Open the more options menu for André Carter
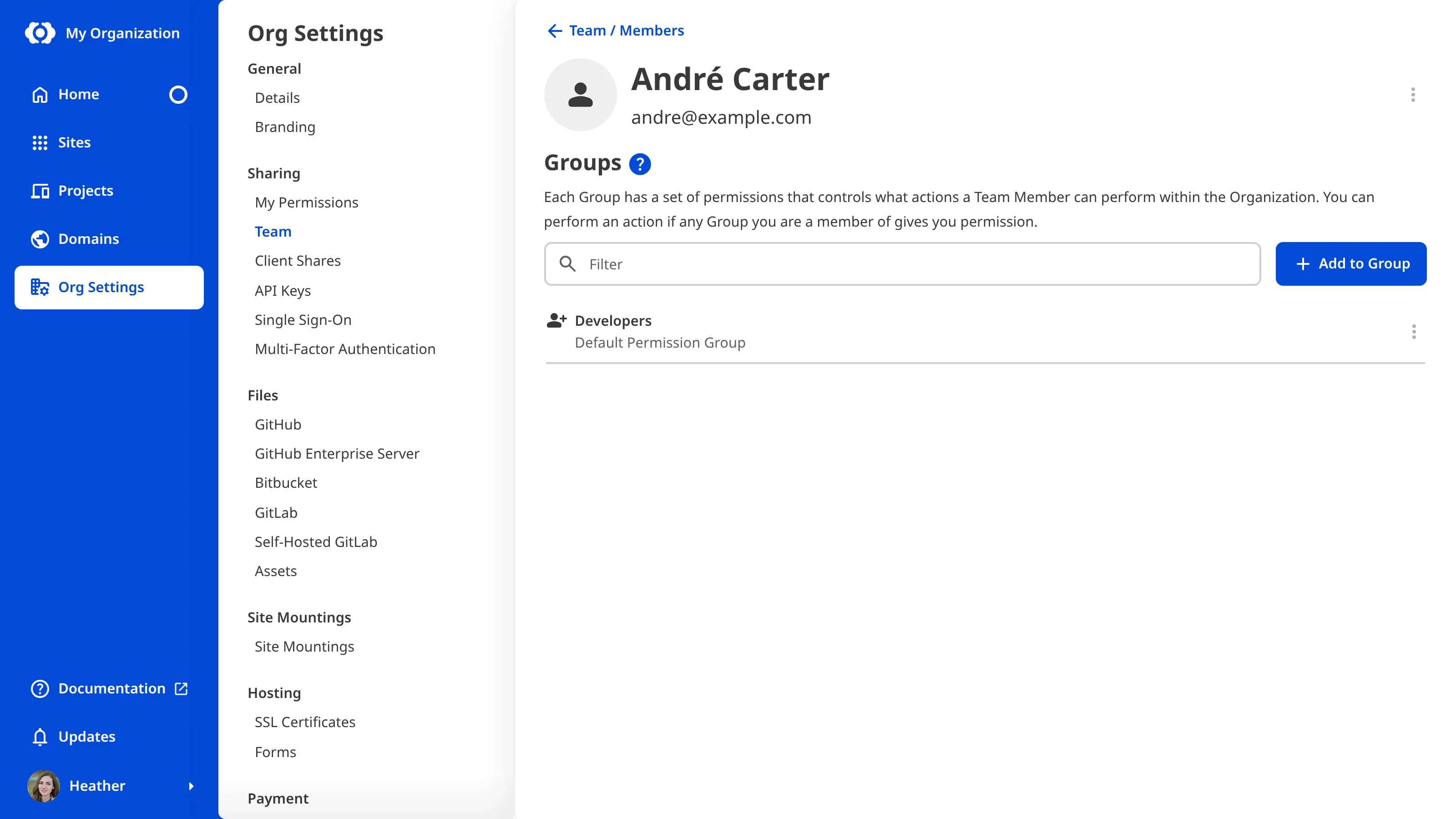This screenshot has width=1456, height=819. (1412, 94)
